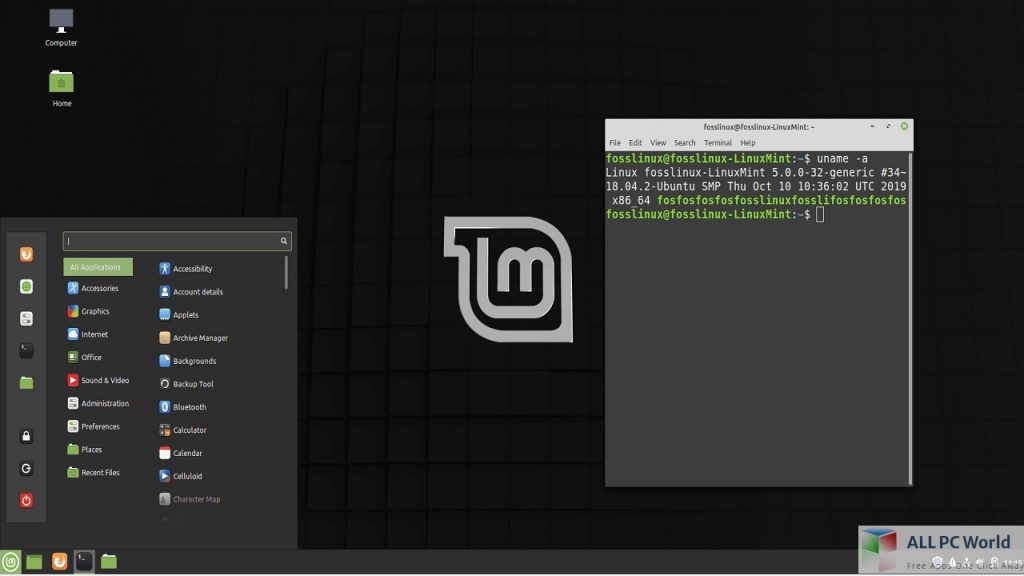The width and height of the screenshot is (1024, 576).
Task: Show Recent Files in the menu
Action: (x=95, y=472)
